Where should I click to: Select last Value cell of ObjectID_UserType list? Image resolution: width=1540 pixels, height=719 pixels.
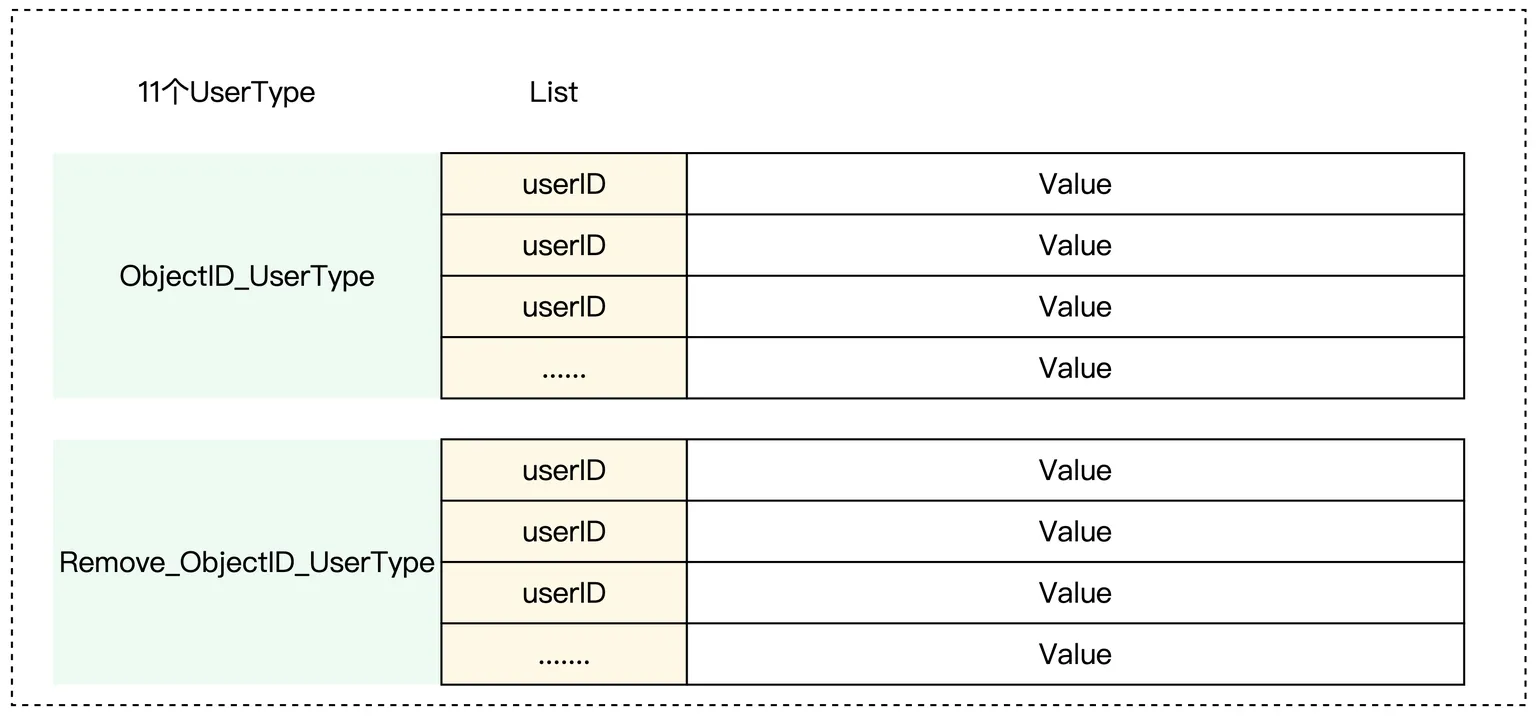(x=1075, y=368)
